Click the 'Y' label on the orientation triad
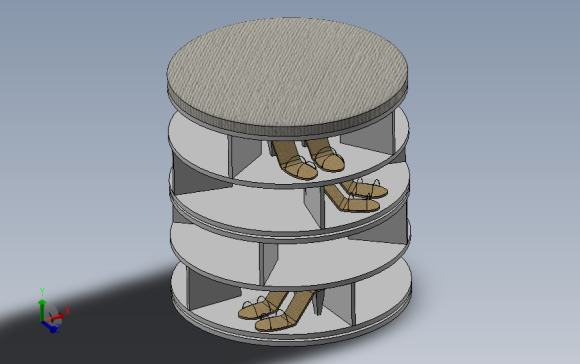 42,292
